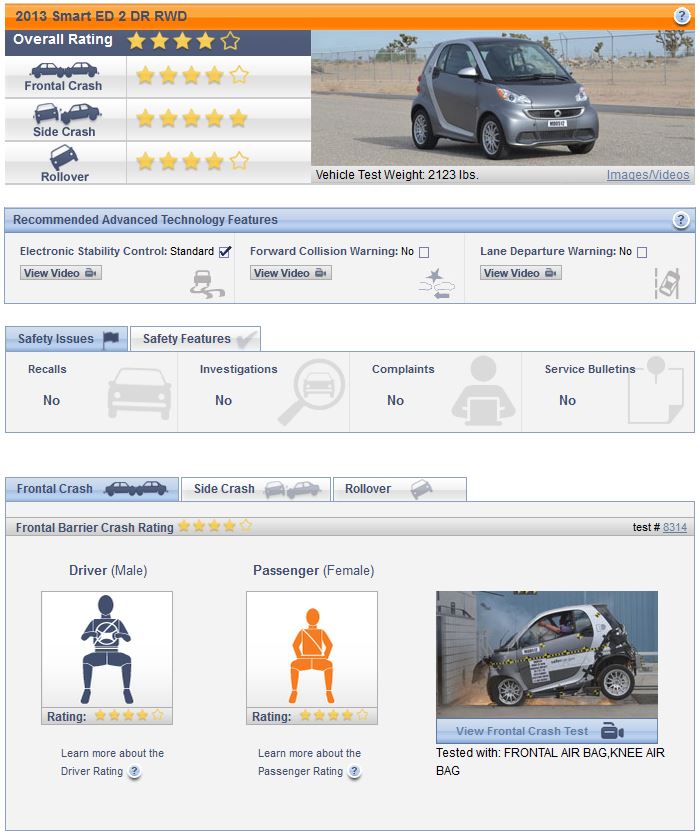Click the Overall Rating stars
Screen dimensions: 700x836
tap(183, 41)
